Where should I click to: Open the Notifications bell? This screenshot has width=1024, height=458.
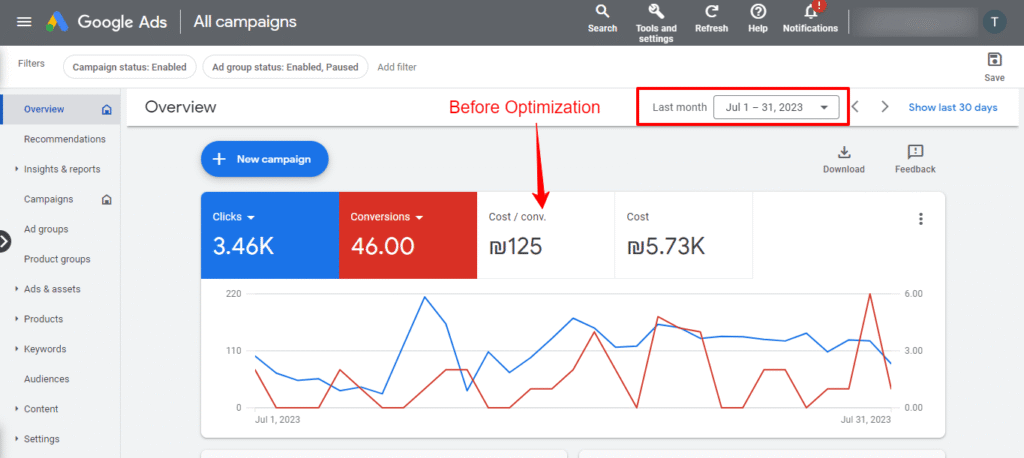(810, 12)
